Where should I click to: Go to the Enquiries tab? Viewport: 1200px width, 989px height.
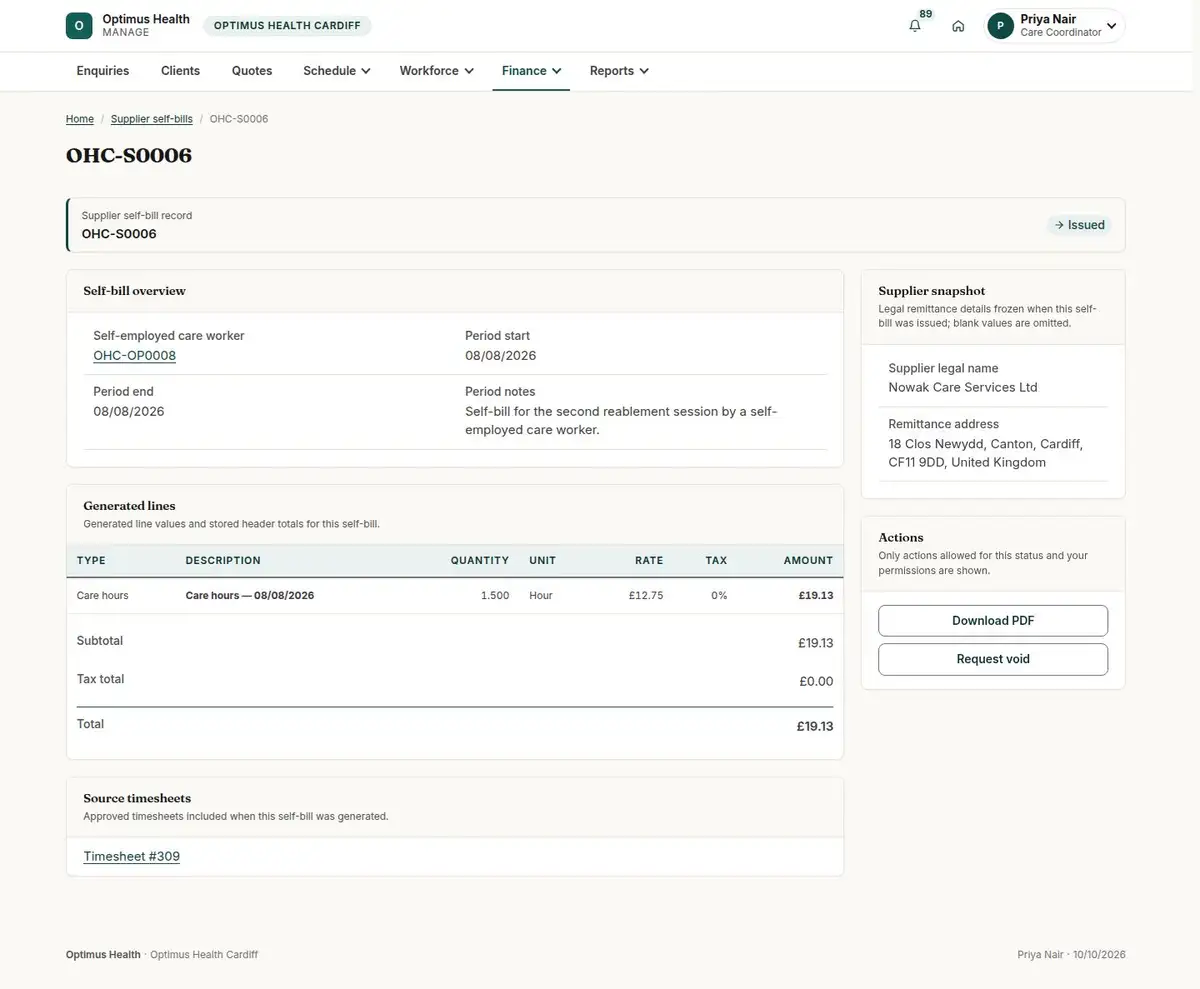(103, 71)
